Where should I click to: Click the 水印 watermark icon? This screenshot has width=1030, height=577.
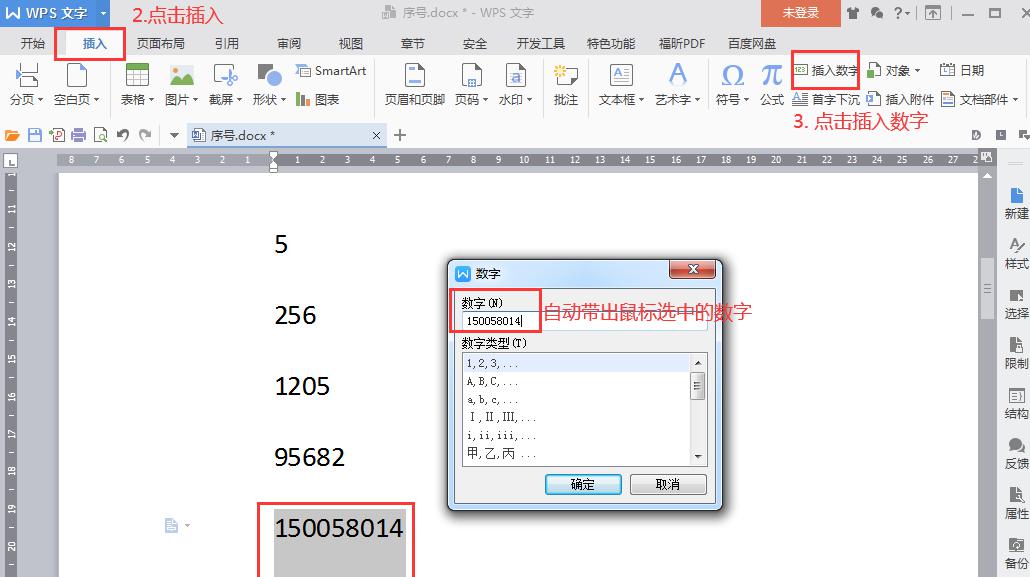pyautogui.click(x=516, y=76)
